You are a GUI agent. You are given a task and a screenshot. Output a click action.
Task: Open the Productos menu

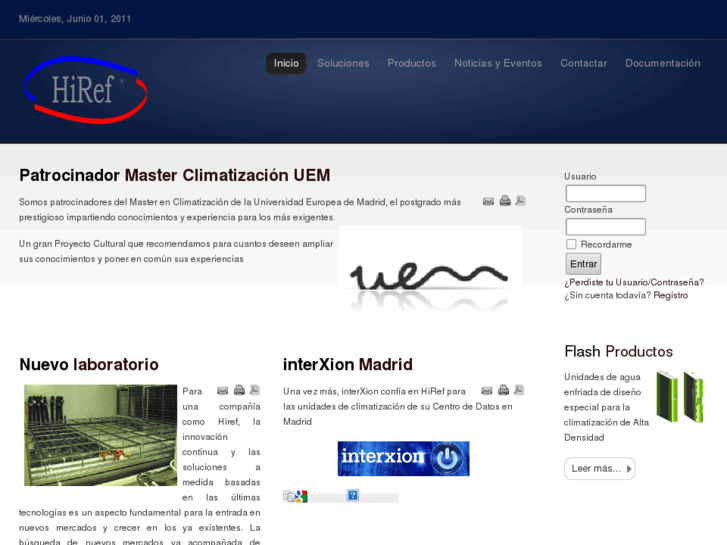[412, 63]
